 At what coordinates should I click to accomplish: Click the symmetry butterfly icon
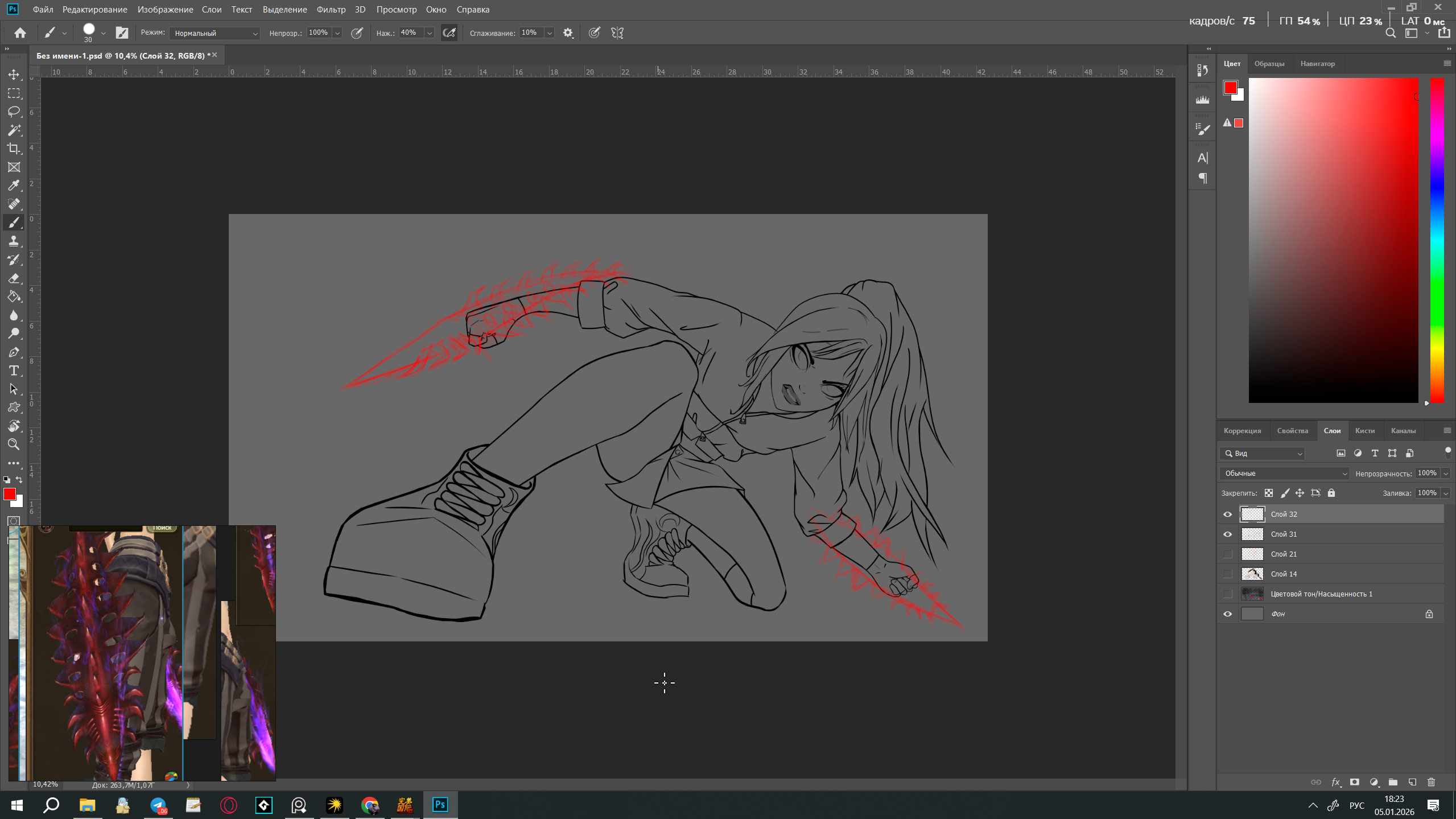click(x=617, y=33)
